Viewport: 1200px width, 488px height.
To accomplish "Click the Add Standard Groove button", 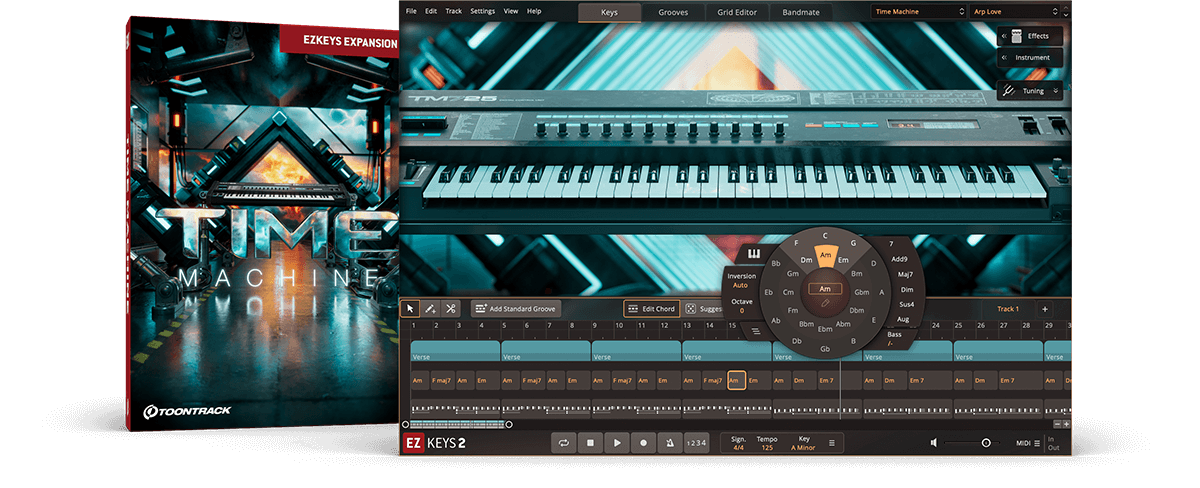I will [x=516, y=309].
